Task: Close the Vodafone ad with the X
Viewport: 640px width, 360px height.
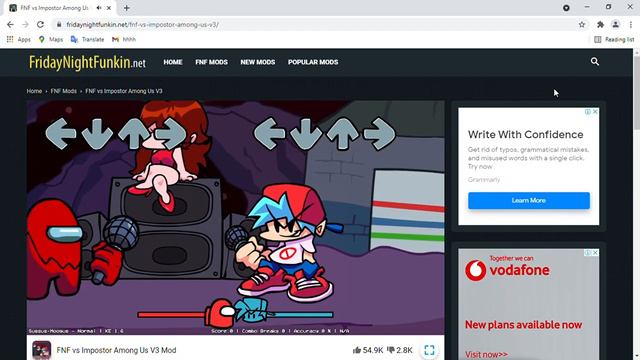Action: (596, 253)
